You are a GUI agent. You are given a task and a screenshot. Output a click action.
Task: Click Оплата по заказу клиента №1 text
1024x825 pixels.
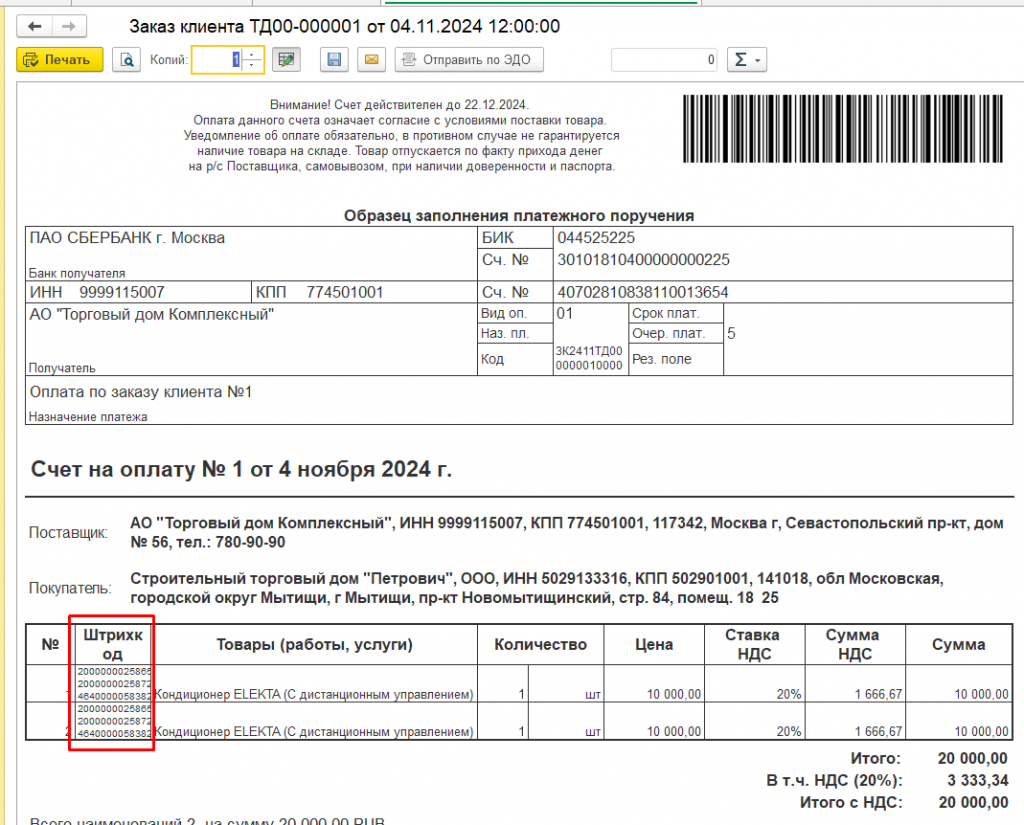click(141, 392)
